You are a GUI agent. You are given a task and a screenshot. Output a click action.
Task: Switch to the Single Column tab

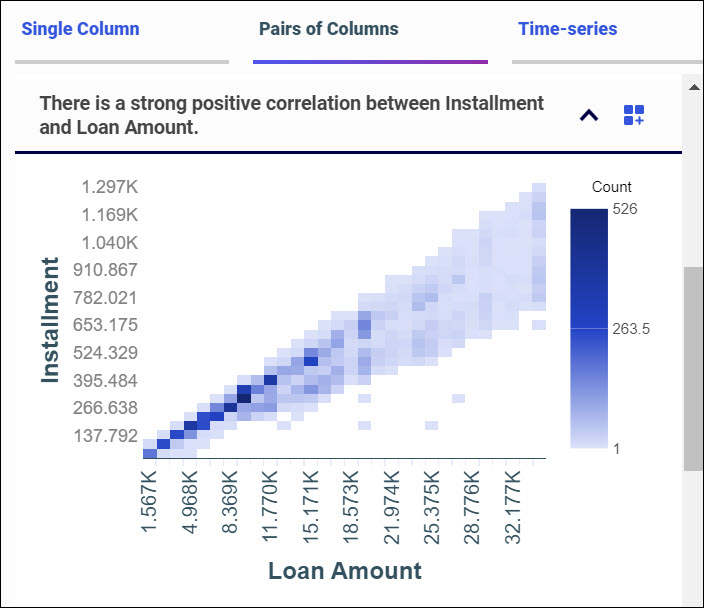point(80,29)
